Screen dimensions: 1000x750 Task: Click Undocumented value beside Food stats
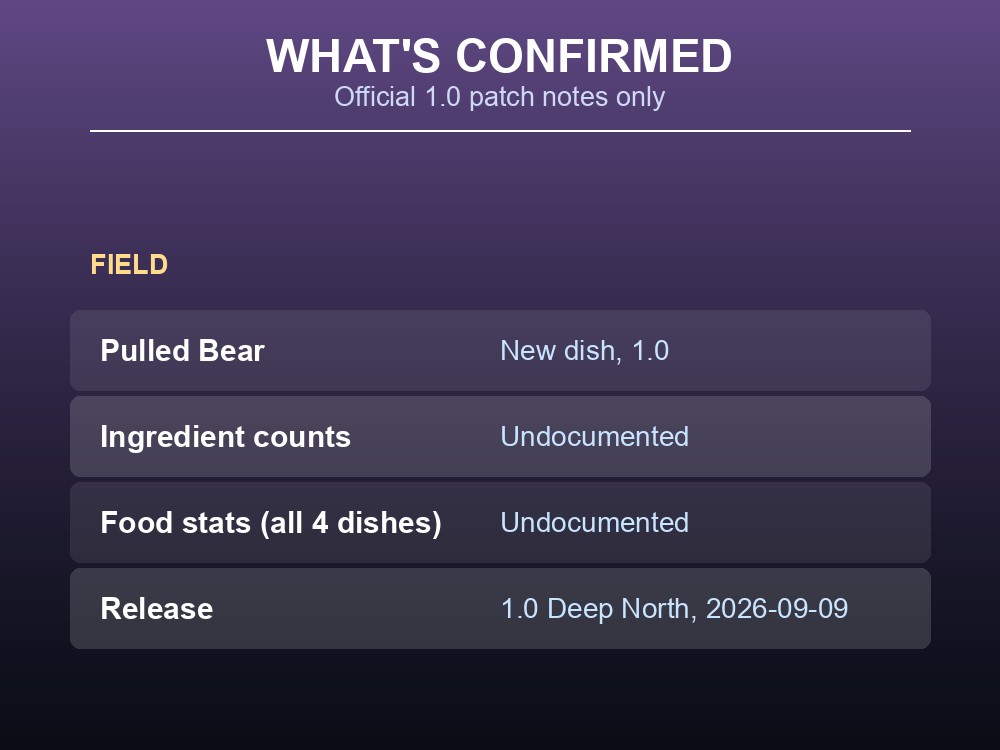594,523
